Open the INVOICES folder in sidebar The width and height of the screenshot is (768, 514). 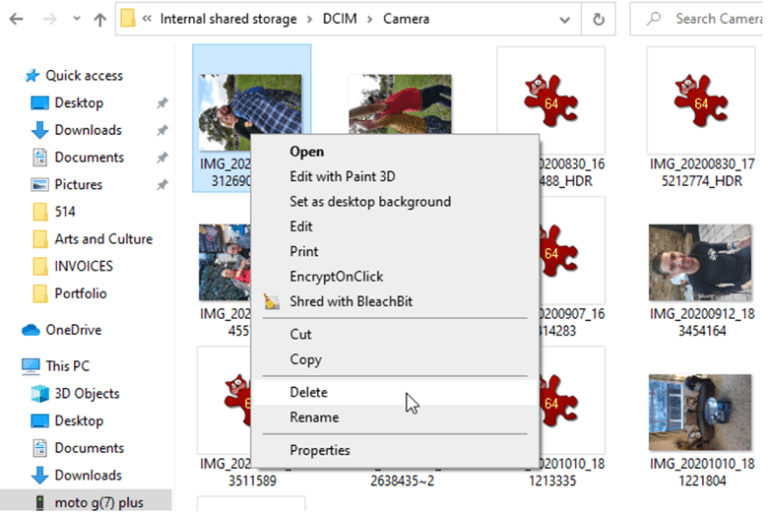point(83,266)
